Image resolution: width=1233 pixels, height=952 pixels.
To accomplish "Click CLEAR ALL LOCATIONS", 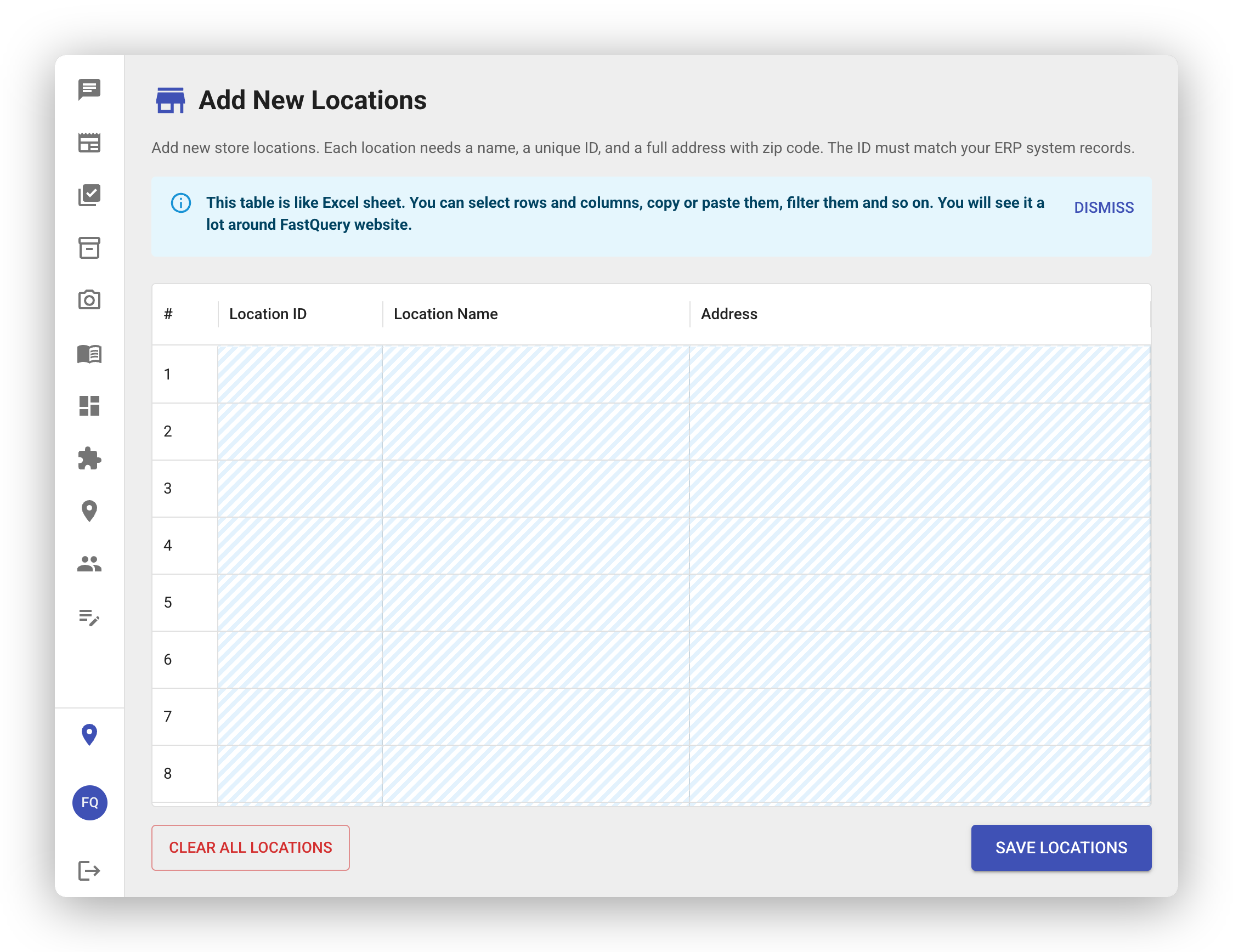I will [x=250, y=847].
